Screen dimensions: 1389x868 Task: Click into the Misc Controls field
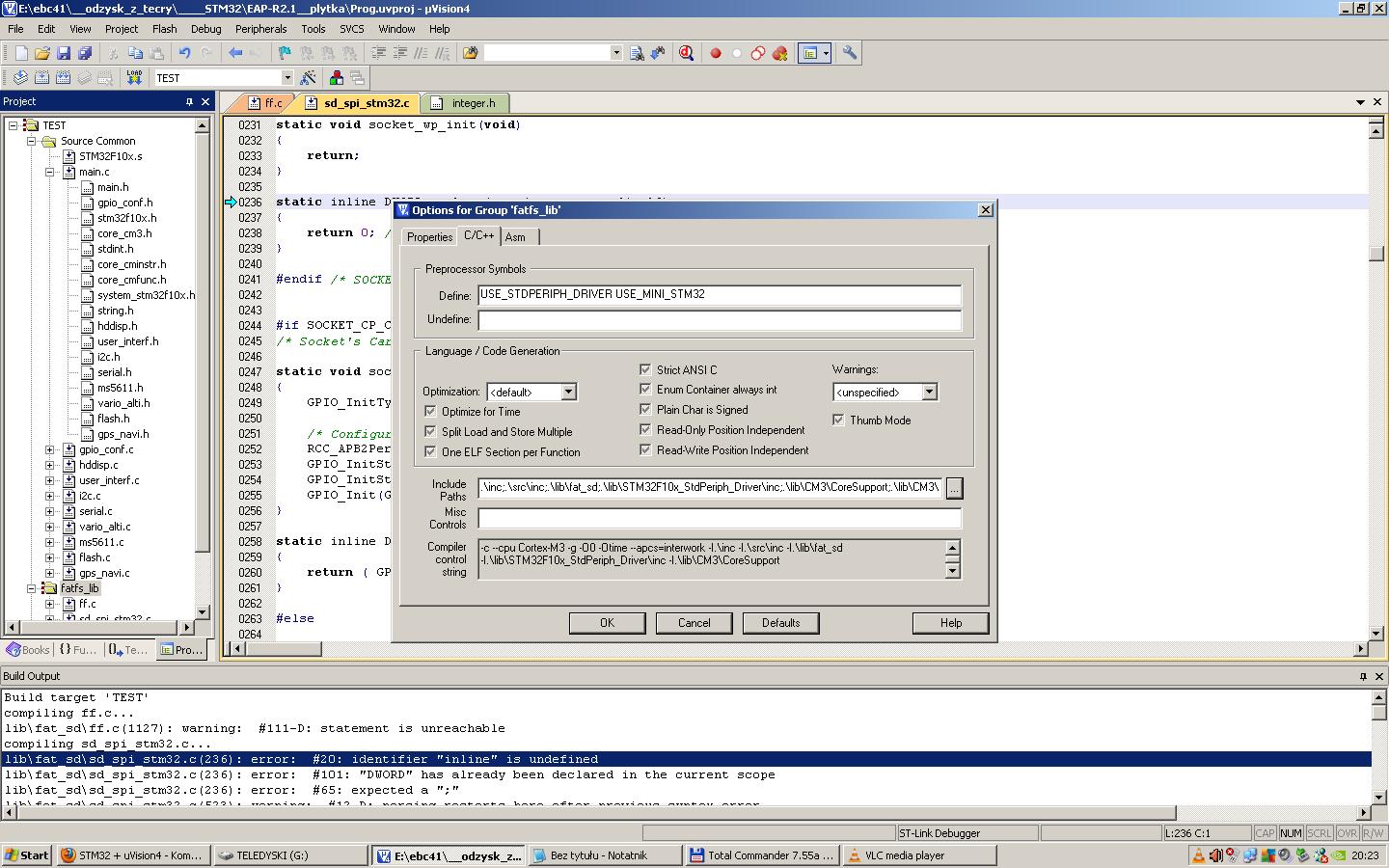point(720,518)
